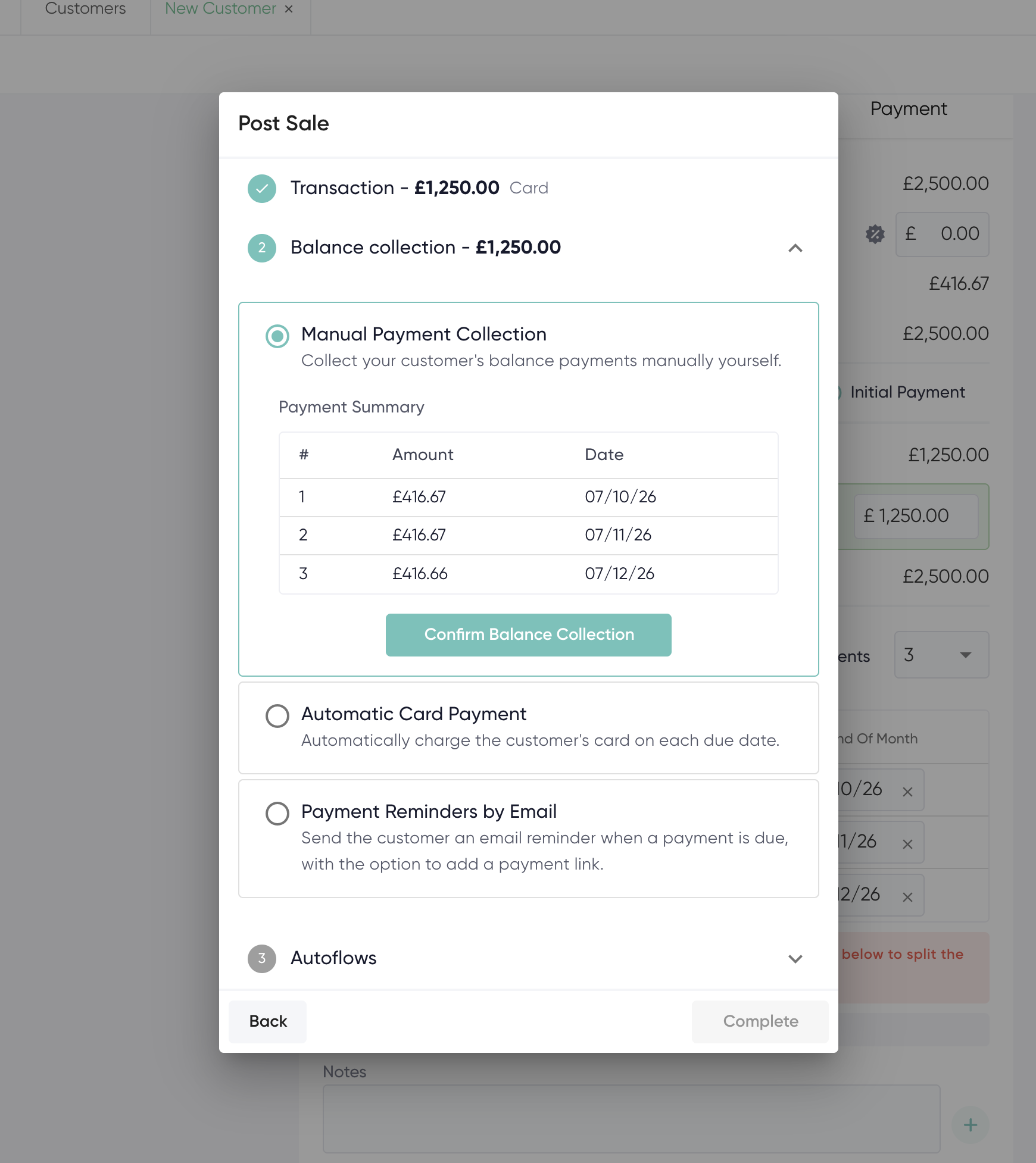This screenshot has width=1036, height=1163.
Task: Click the Back button
Action: [x=268, y=1021]
